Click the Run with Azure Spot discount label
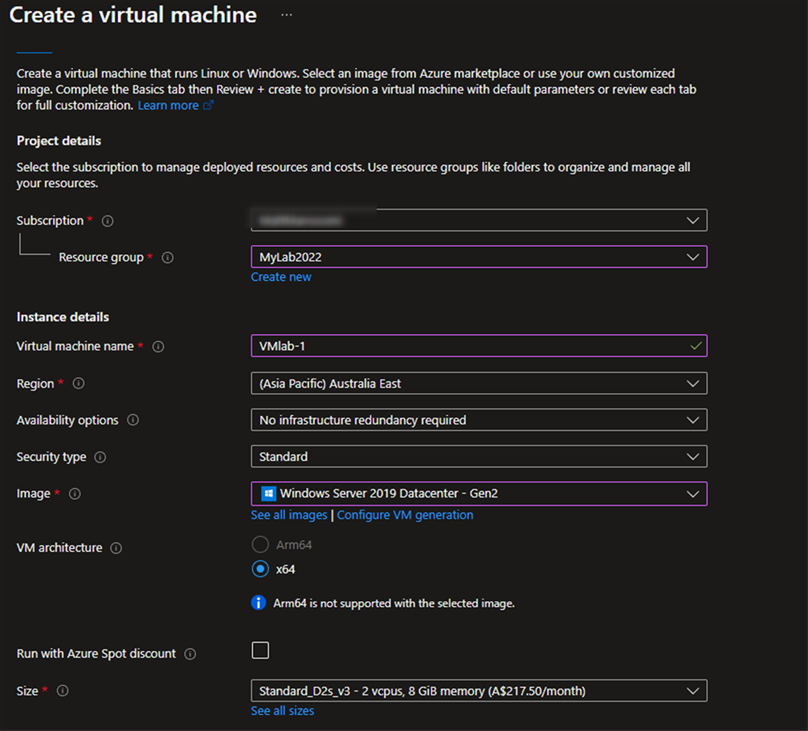The height and width of the screenshot is (731, 808). pos(96,654)
